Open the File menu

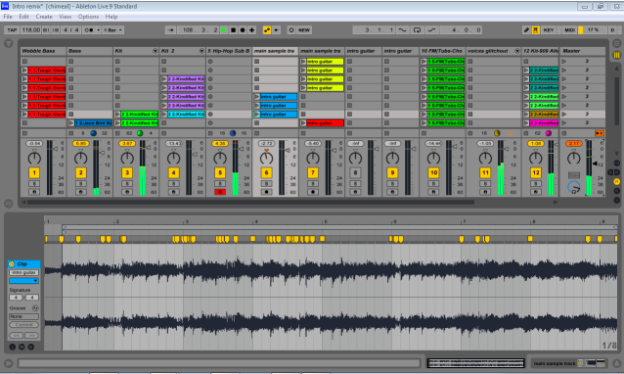click(8, 17)
